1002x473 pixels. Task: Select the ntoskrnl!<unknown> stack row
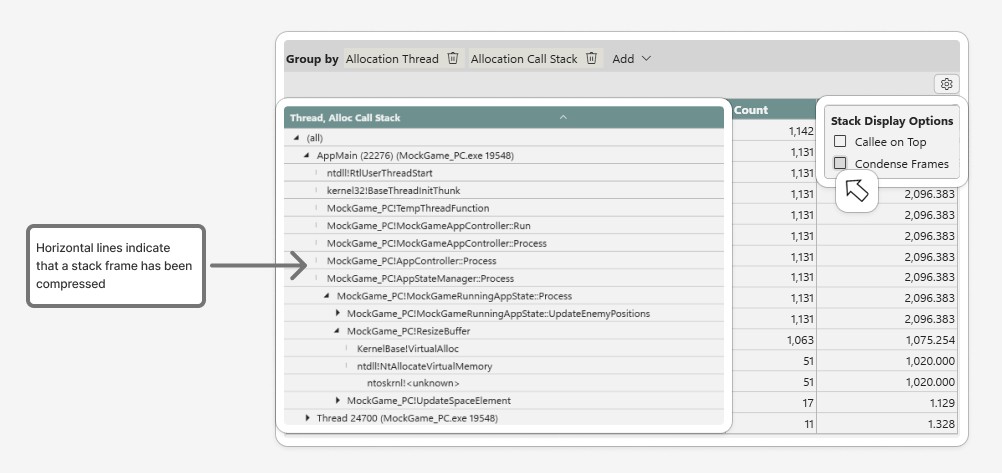coord(413,383)
